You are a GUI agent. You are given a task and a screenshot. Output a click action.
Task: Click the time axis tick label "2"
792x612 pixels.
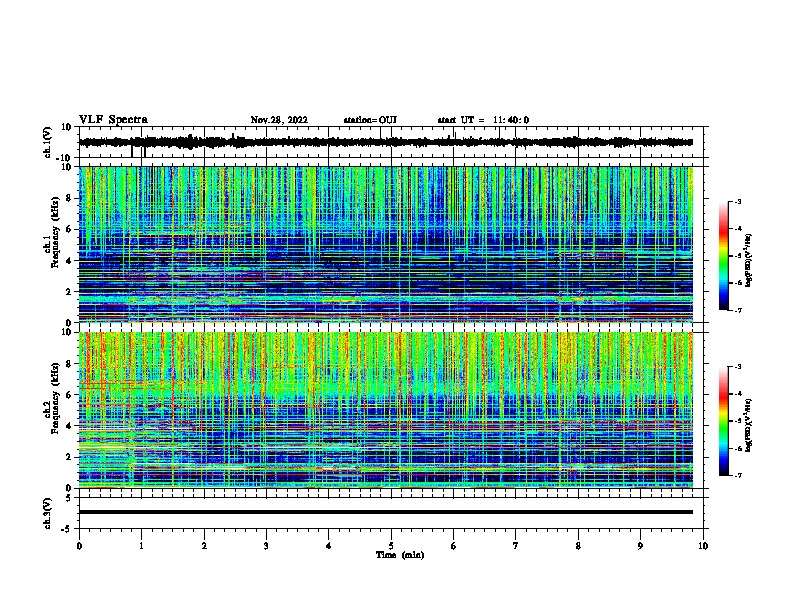point(204,546)
